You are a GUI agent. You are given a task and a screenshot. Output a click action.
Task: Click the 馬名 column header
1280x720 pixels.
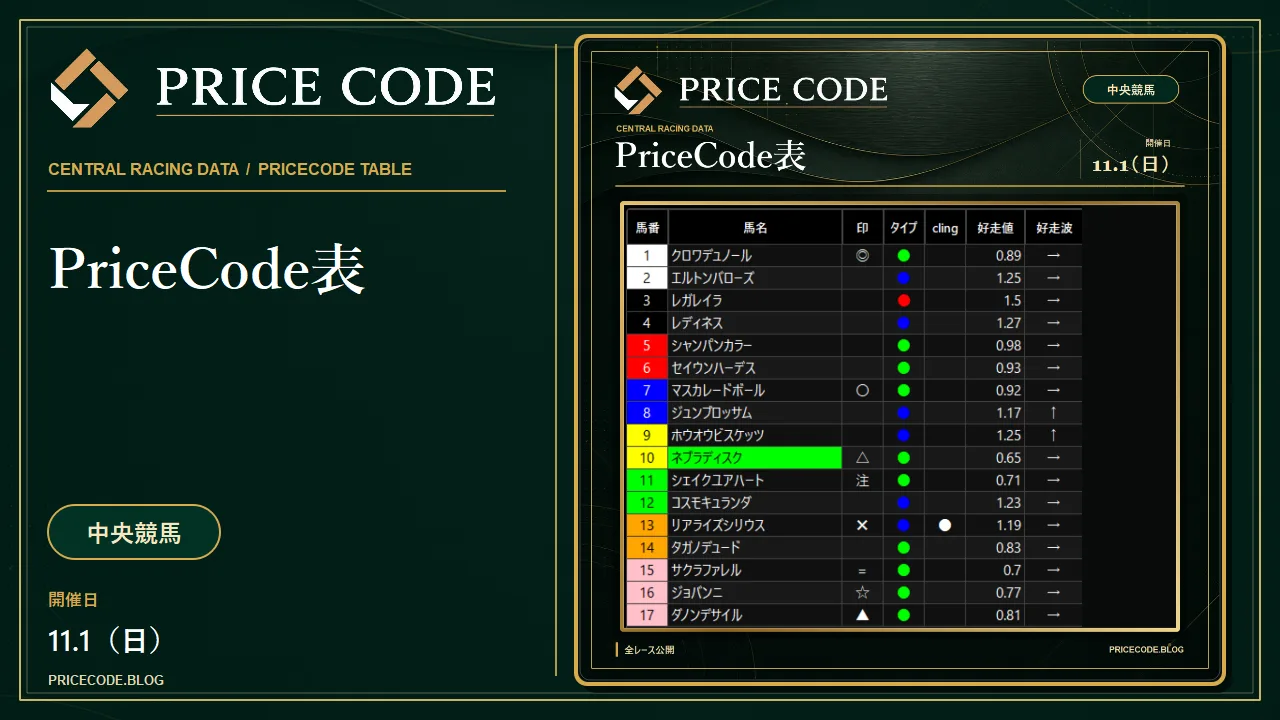click(x=755, y=228)
